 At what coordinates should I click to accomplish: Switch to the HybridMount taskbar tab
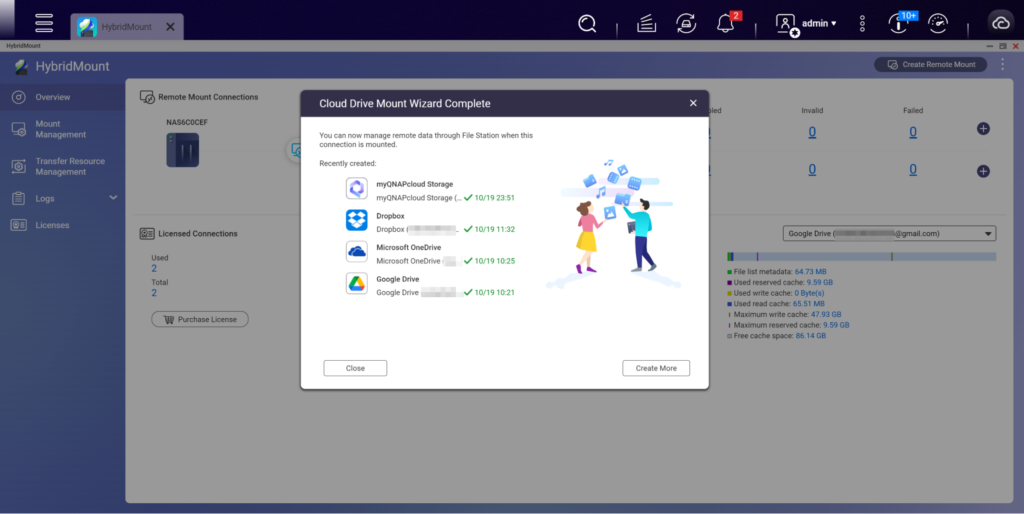click(120, 26)
